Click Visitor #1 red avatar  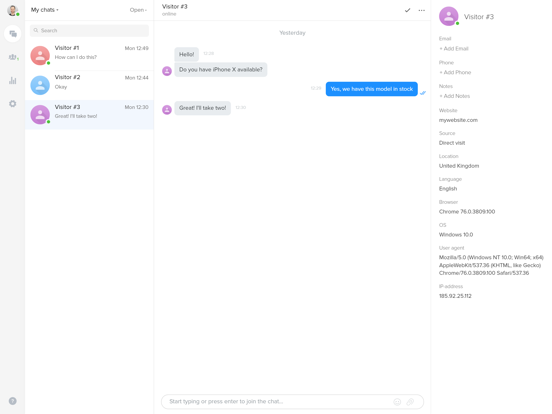[40, 55]
